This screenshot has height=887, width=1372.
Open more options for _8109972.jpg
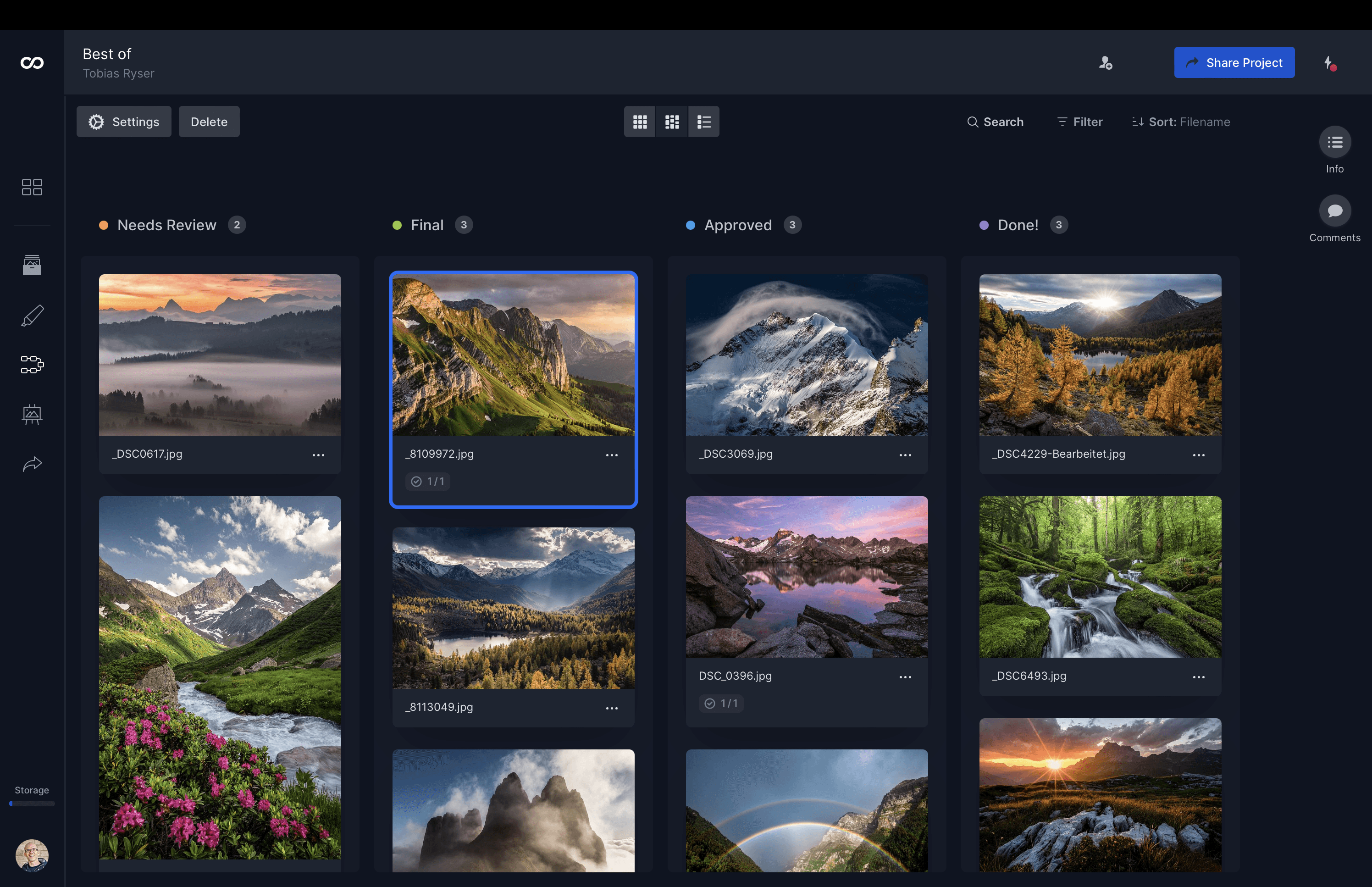[612, 455]
